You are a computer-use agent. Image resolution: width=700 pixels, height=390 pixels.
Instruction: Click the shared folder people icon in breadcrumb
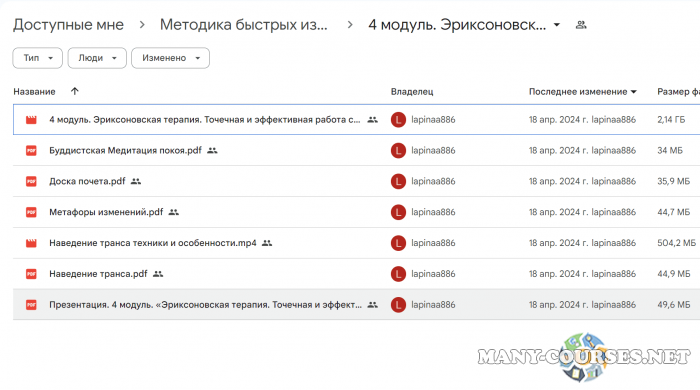[x=581, y=25]
